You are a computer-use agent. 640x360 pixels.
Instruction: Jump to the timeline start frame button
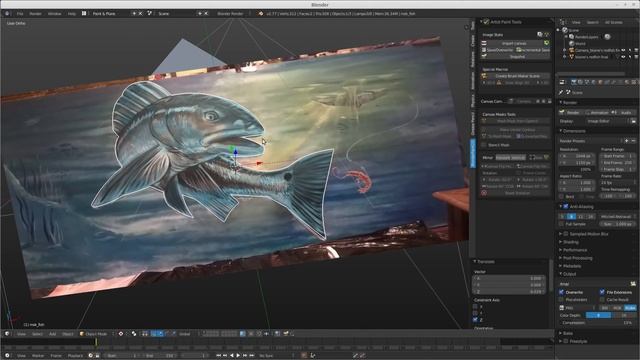pyautogui.click(x=219, y=356)
